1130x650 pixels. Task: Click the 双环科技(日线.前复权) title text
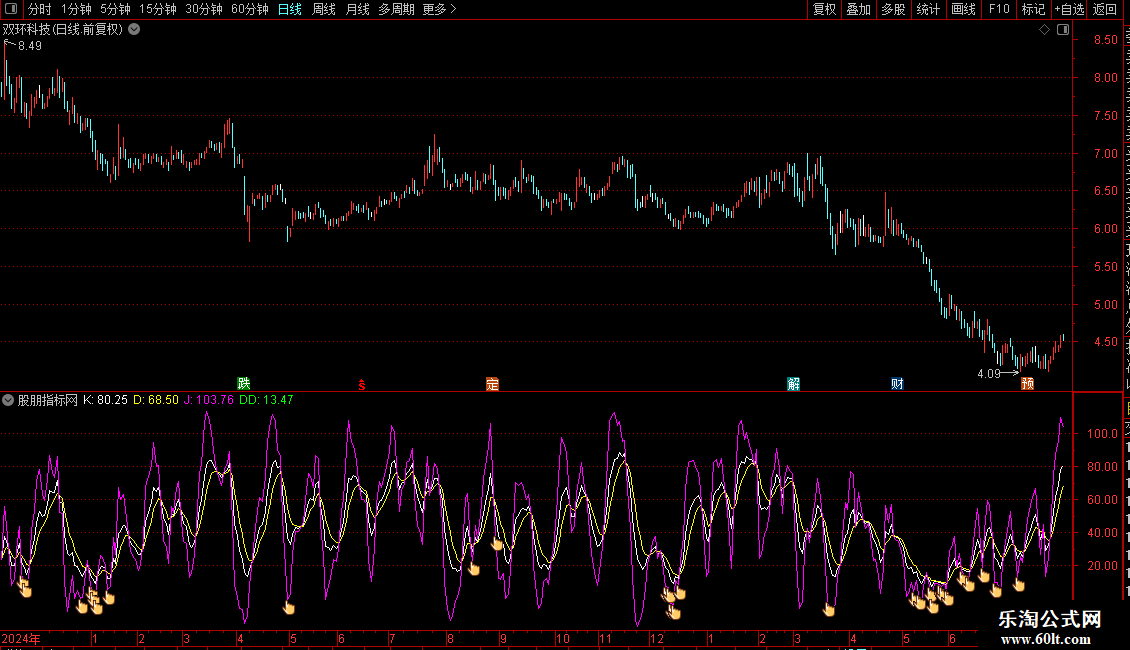[63, 29]
